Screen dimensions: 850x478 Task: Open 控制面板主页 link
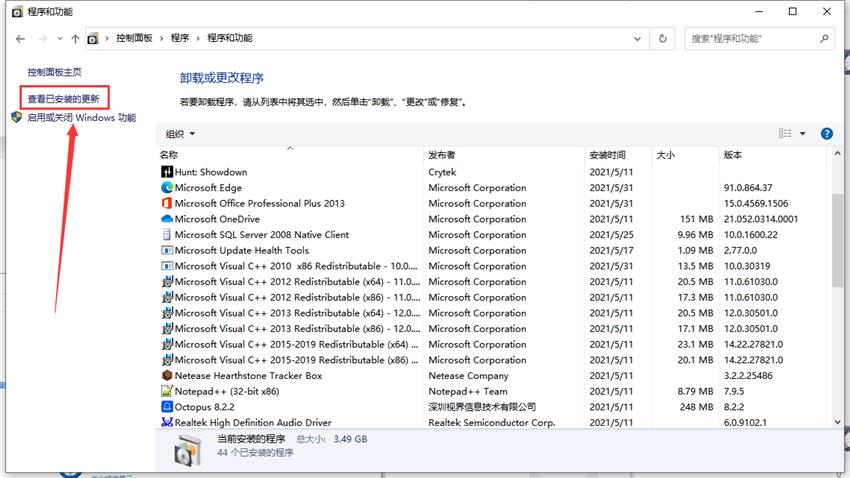(55, 72)
